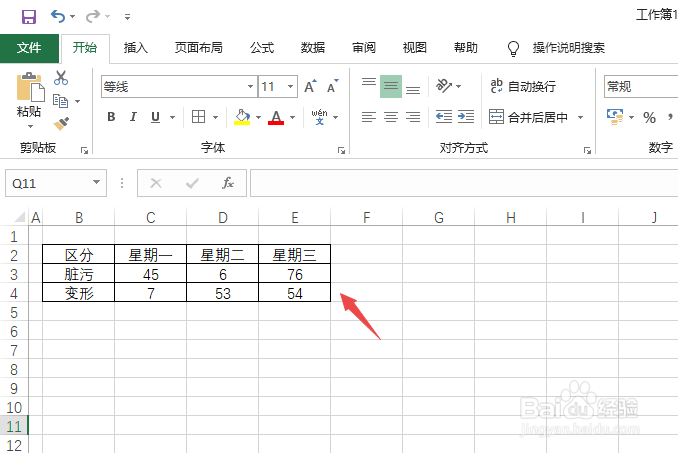
Task: Switch to the 开始 tab
Action: 85,48
